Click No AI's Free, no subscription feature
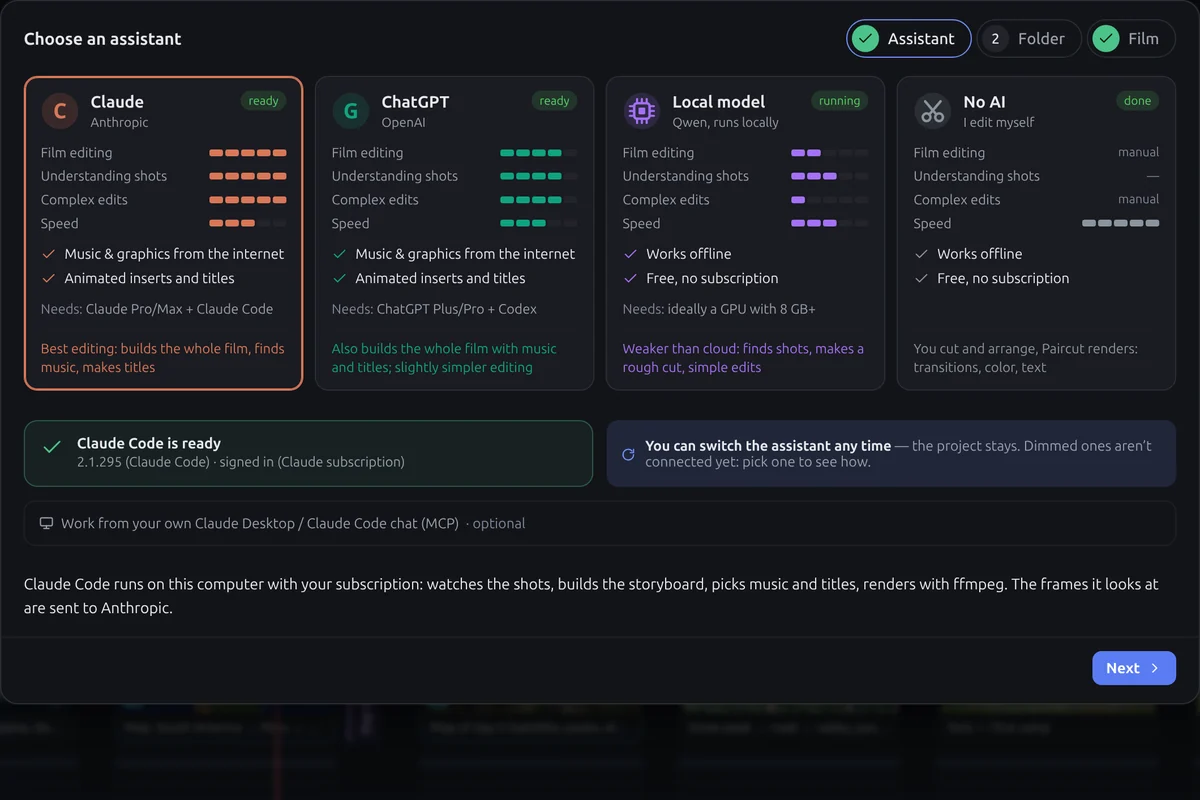 coord(992,278)
